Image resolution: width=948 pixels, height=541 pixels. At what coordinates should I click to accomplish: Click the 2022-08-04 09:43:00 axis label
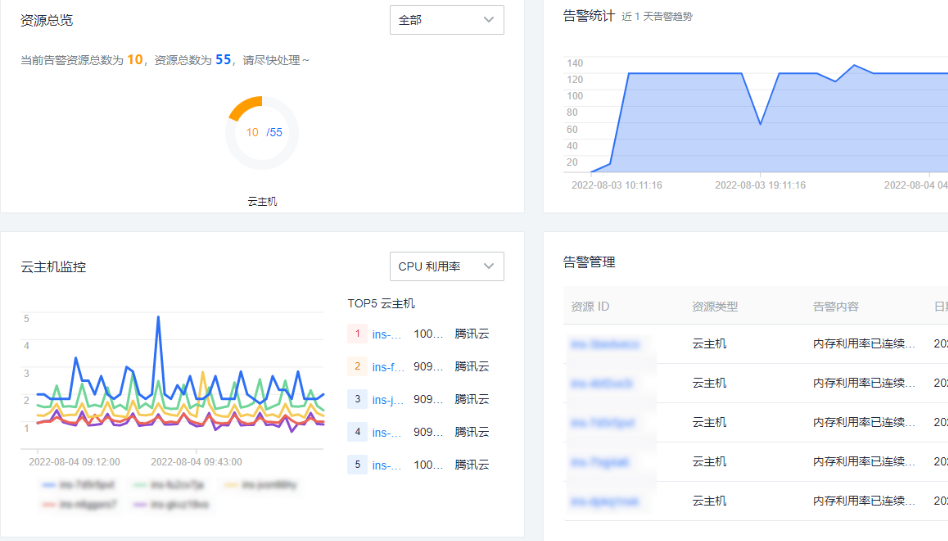point(196,462)
